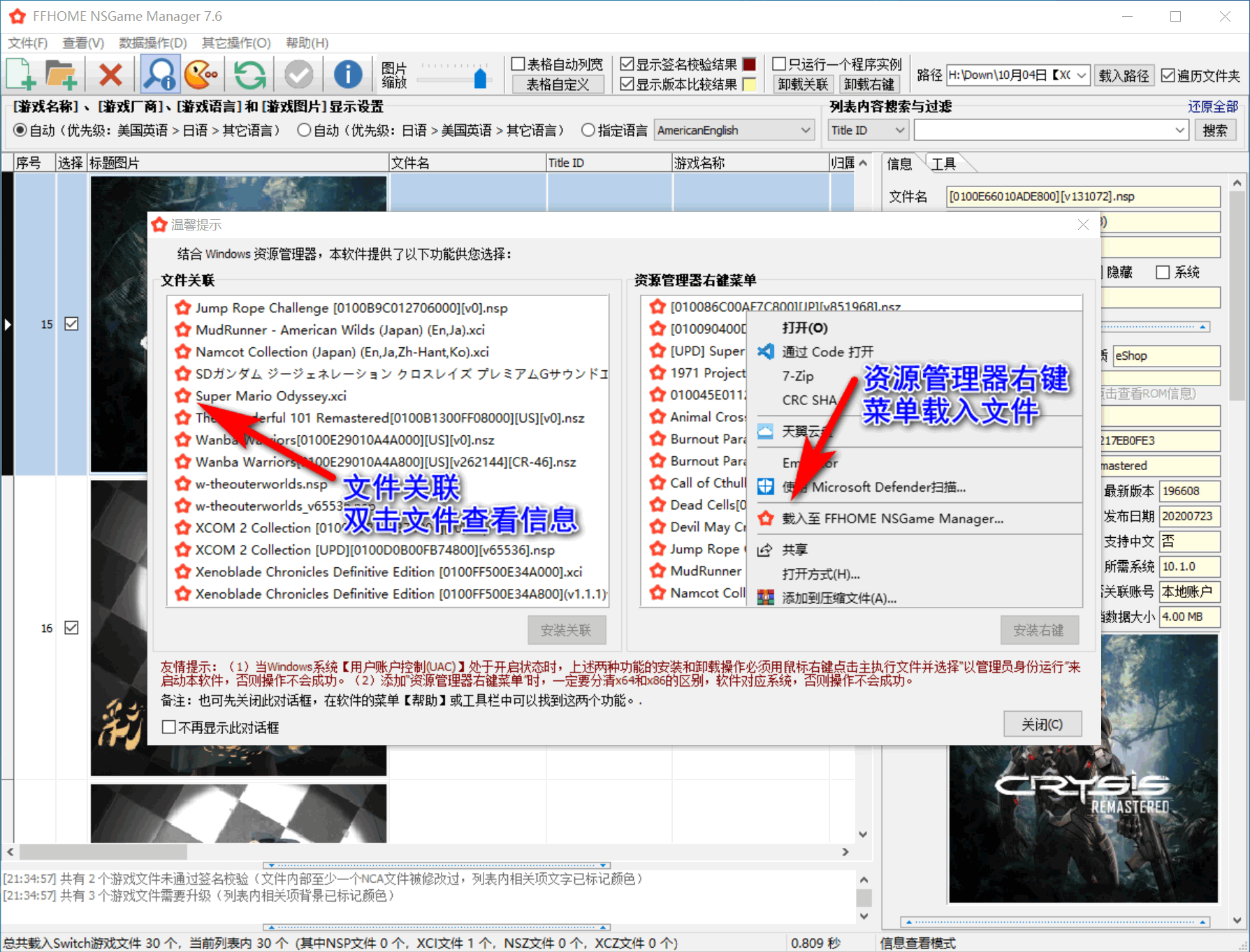Open the 数据操作(D) menu

pyautogui.click(x=153, y=43)
